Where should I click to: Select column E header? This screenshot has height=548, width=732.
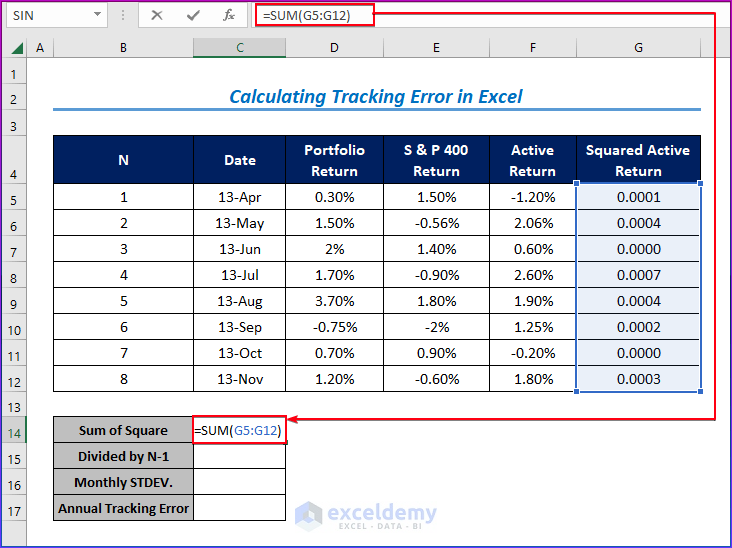(x=436, y=48)
